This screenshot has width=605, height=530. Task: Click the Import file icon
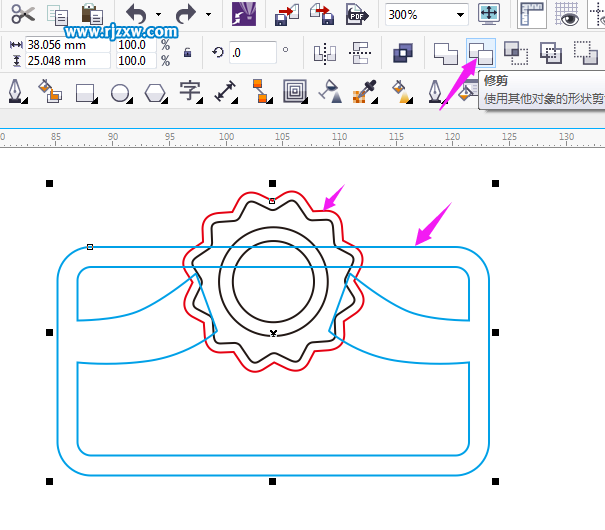(x=287, y=15)
